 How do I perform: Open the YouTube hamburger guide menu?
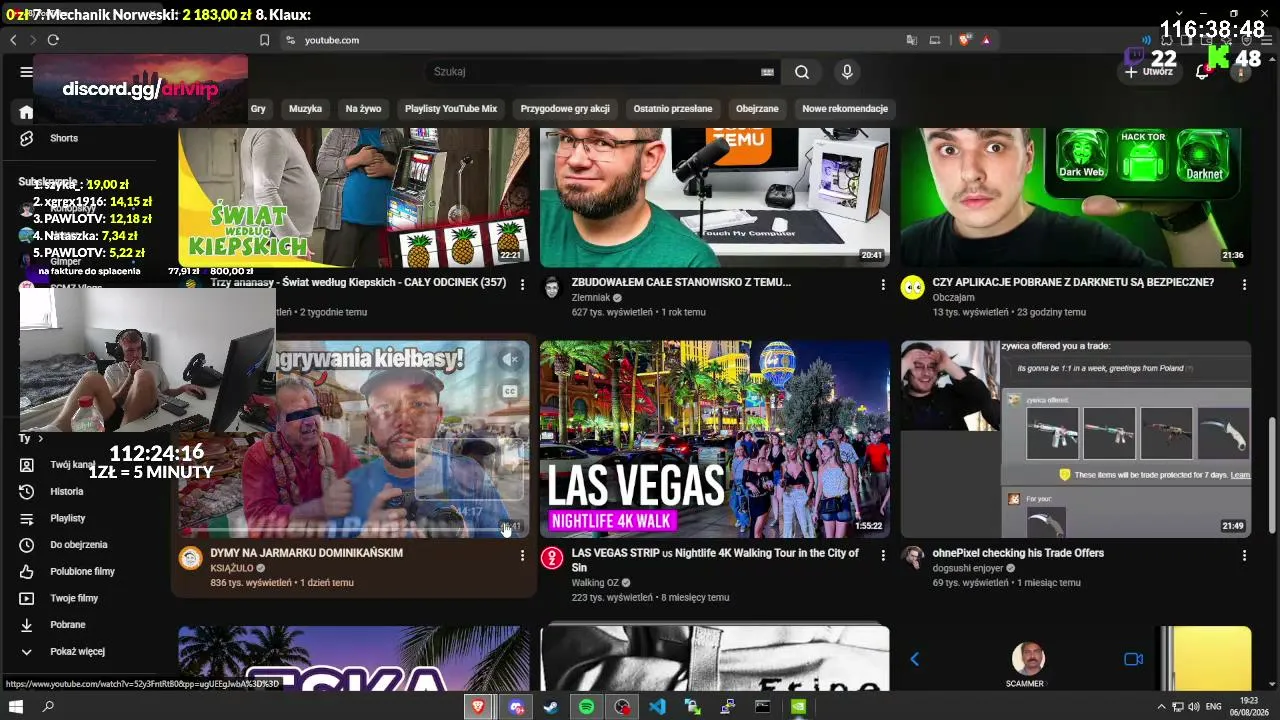tap(26, 72)
